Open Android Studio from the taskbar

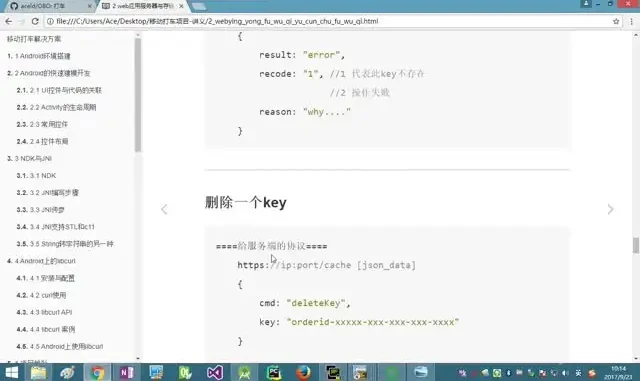(244, 372)
